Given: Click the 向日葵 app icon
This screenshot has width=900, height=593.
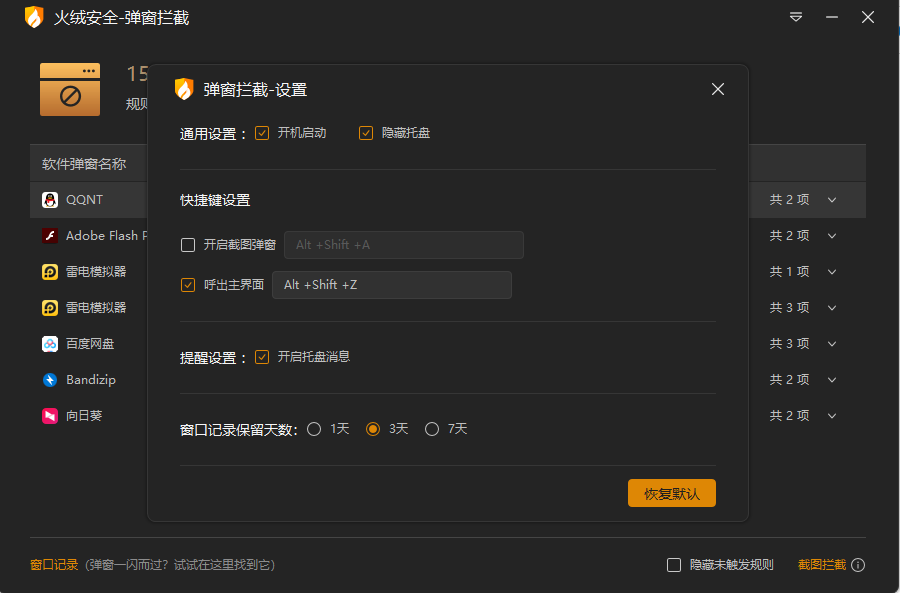Looking at the screenshot, I should pos(50,416).
